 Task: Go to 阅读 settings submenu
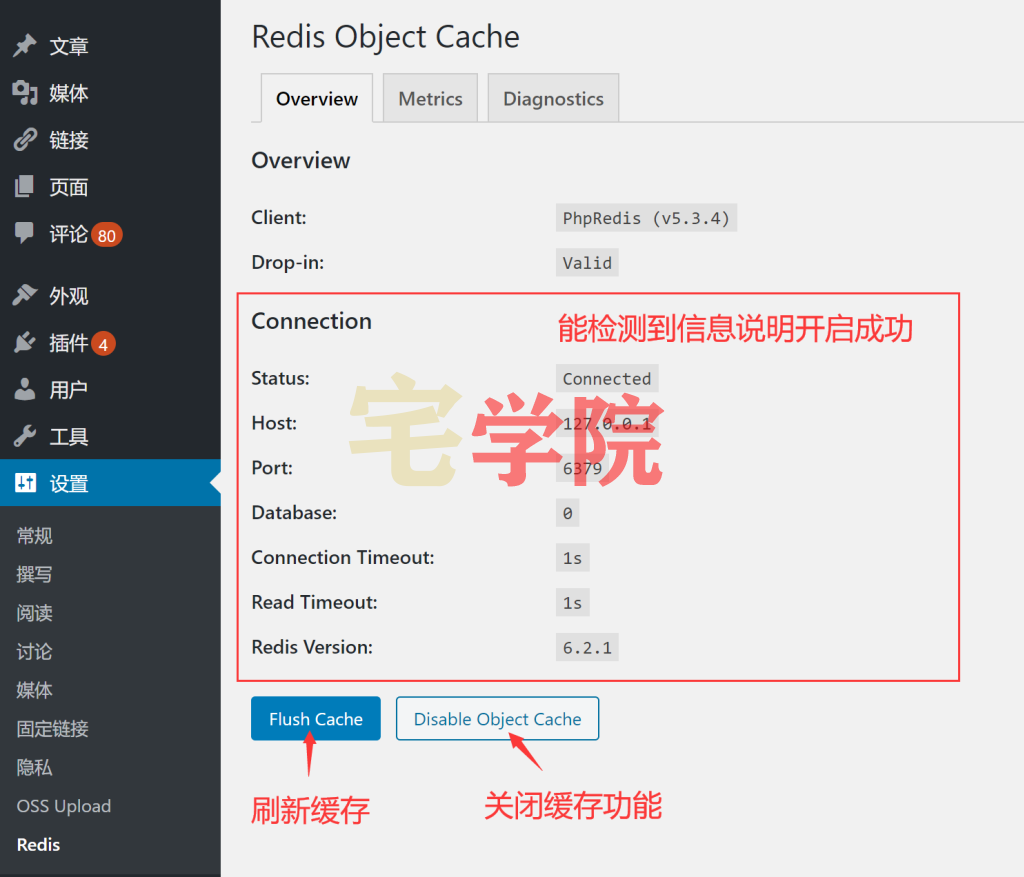pos(34,613)
